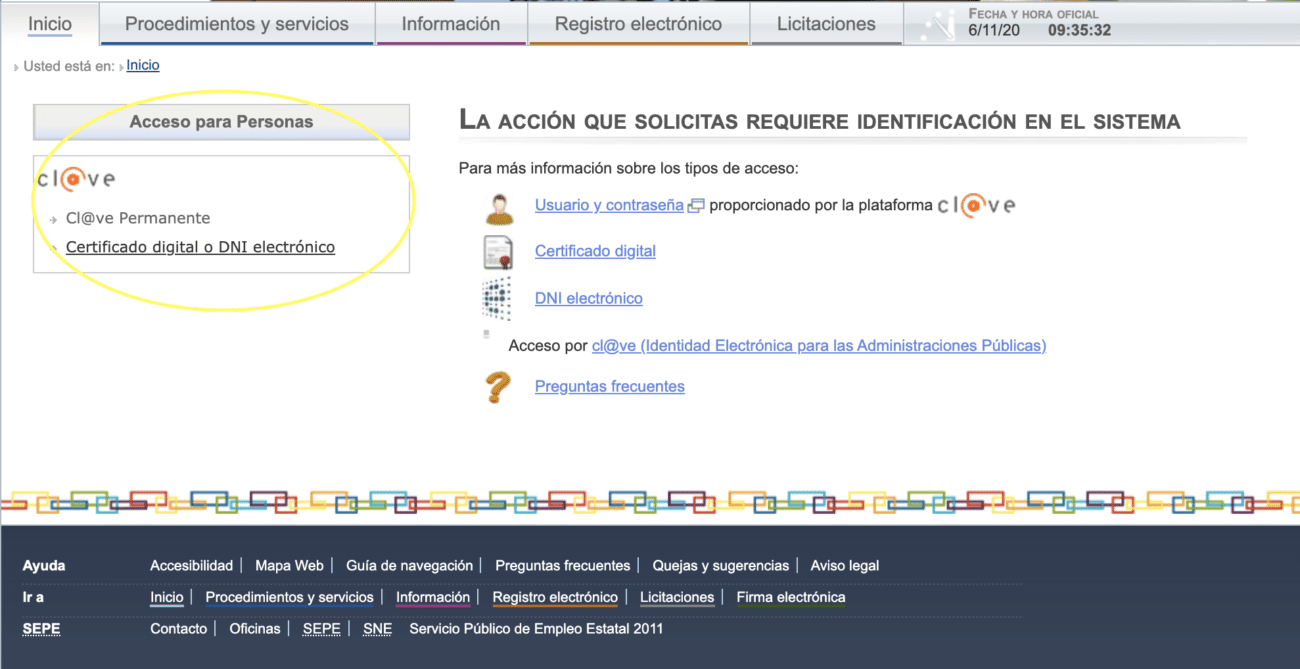This screenshot has width=1300, height=669.
Task: Follow the Inicio breadcrumb link
Action: pos(143,65)
